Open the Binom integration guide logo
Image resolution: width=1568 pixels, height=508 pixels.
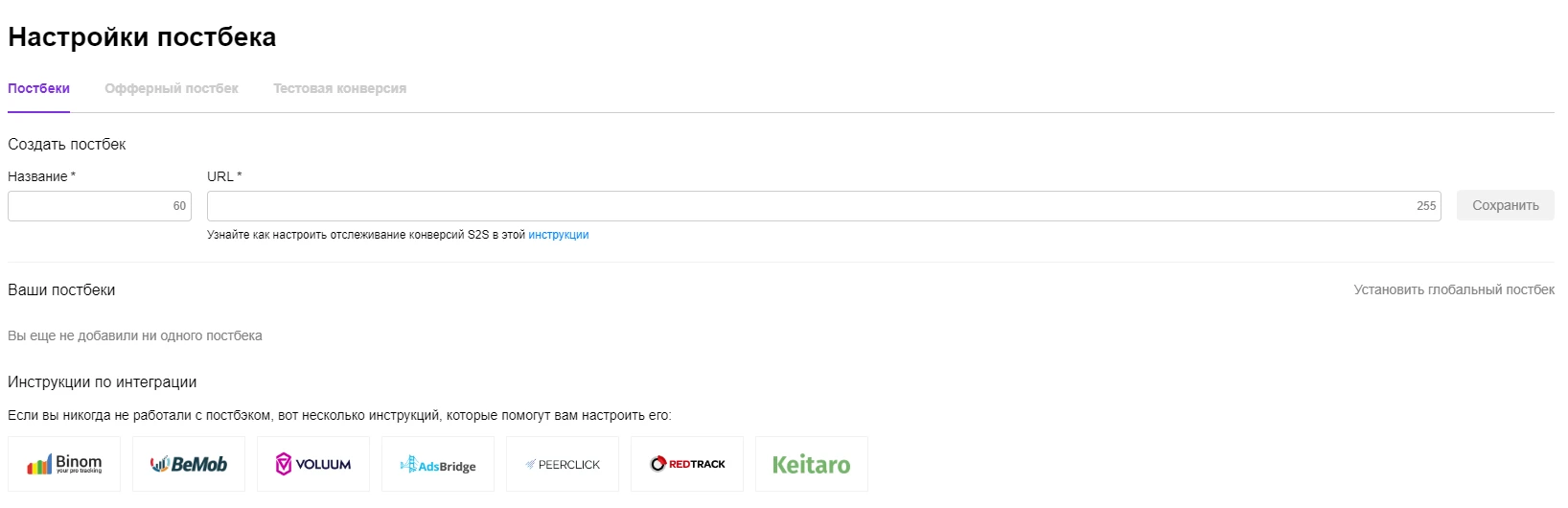click(64, 464)
